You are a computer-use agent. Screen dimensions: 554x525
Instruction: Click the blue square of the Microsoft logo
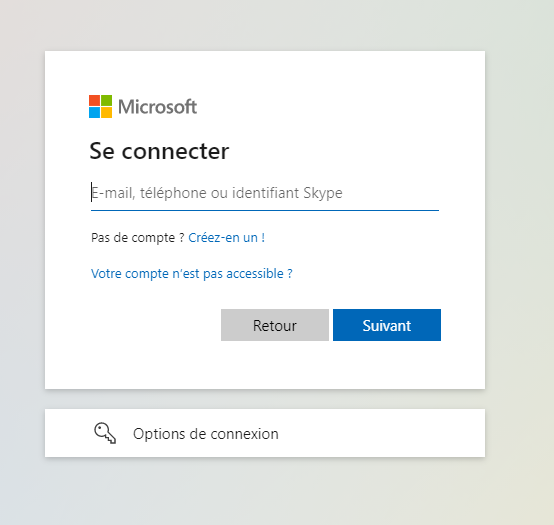click(94, 112)
